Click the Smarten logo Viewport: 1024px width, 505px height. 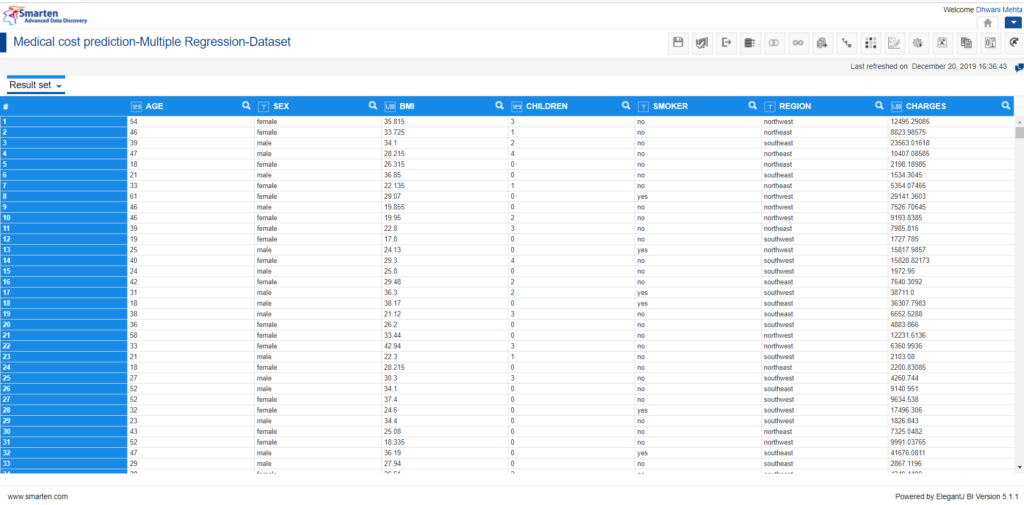(x=46, y=14)
